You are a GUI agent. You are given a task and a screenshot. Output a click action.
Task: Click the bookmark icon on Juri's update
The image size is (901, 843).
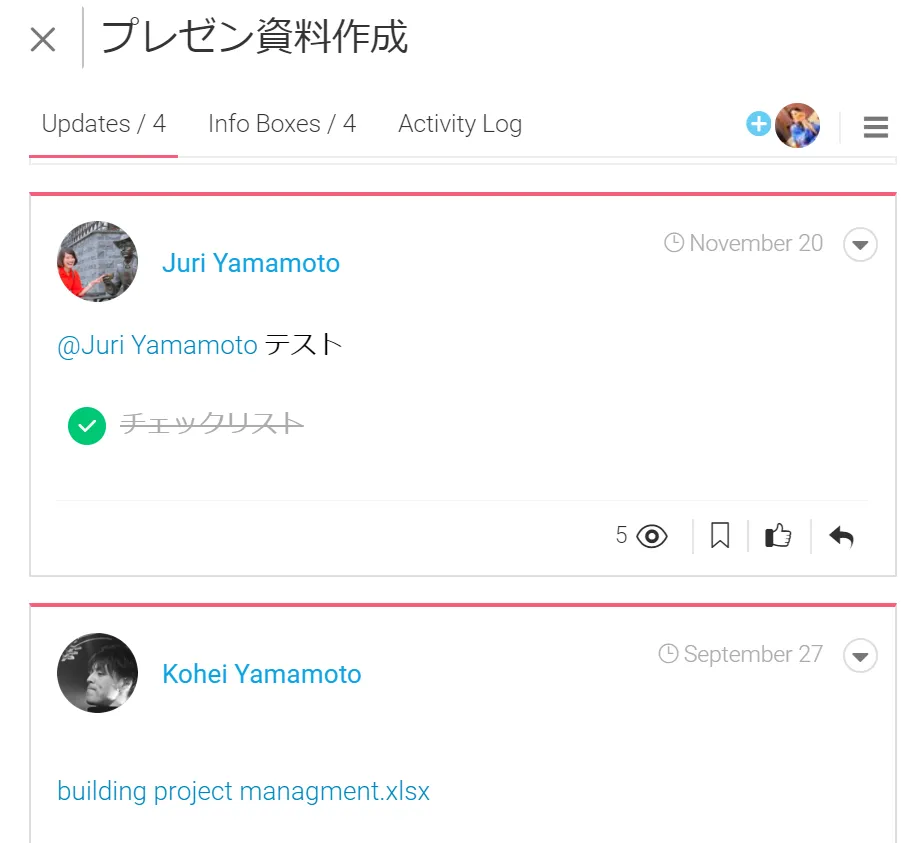(x=720, y=536)
